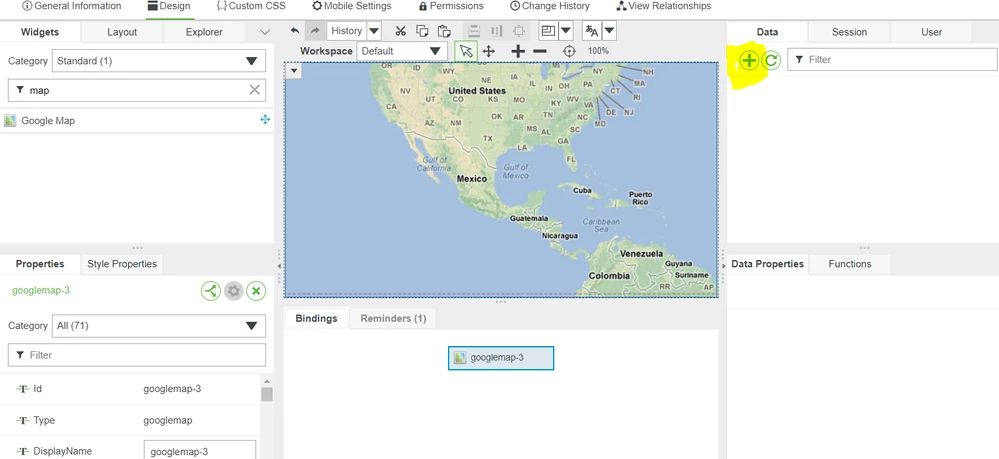The image size is (999, 459).
Task: Click the green googlemap-3 widget name
Action: pyautogui.click(x=41, y=291)
